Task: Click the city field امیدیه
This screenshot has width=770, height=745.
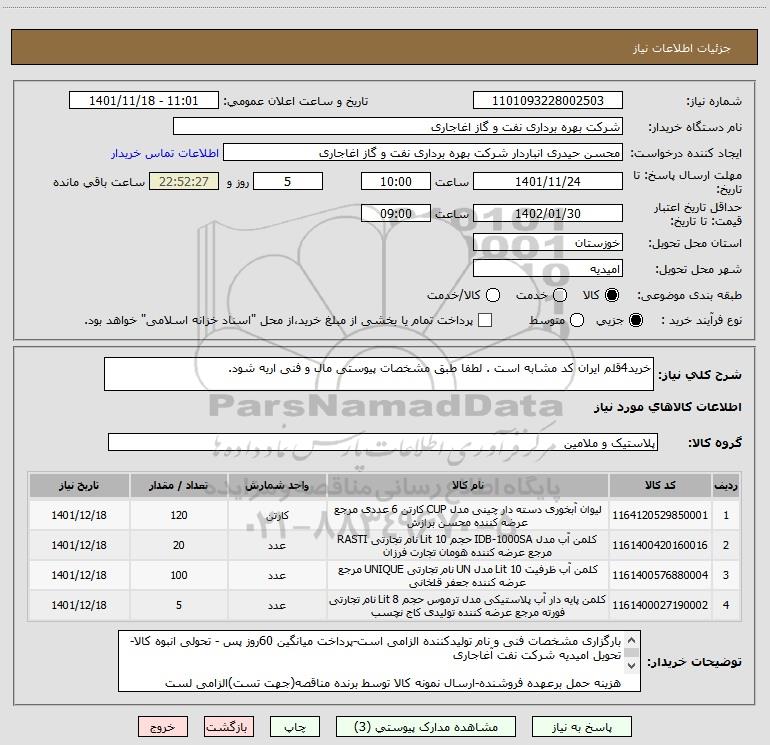Action: click(x=548, y=269)
